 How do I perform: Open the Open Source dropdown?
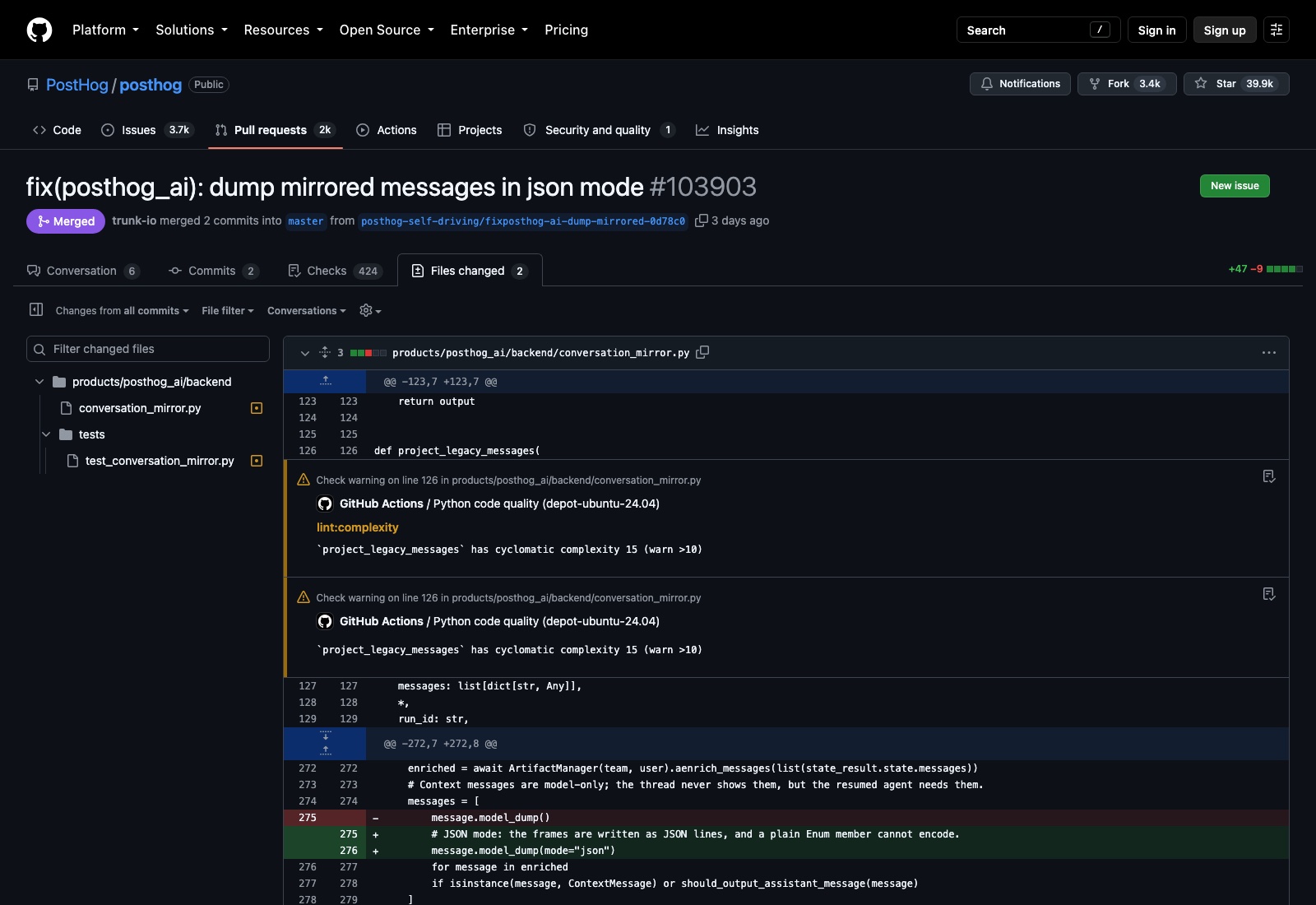[x=387, y=30]
